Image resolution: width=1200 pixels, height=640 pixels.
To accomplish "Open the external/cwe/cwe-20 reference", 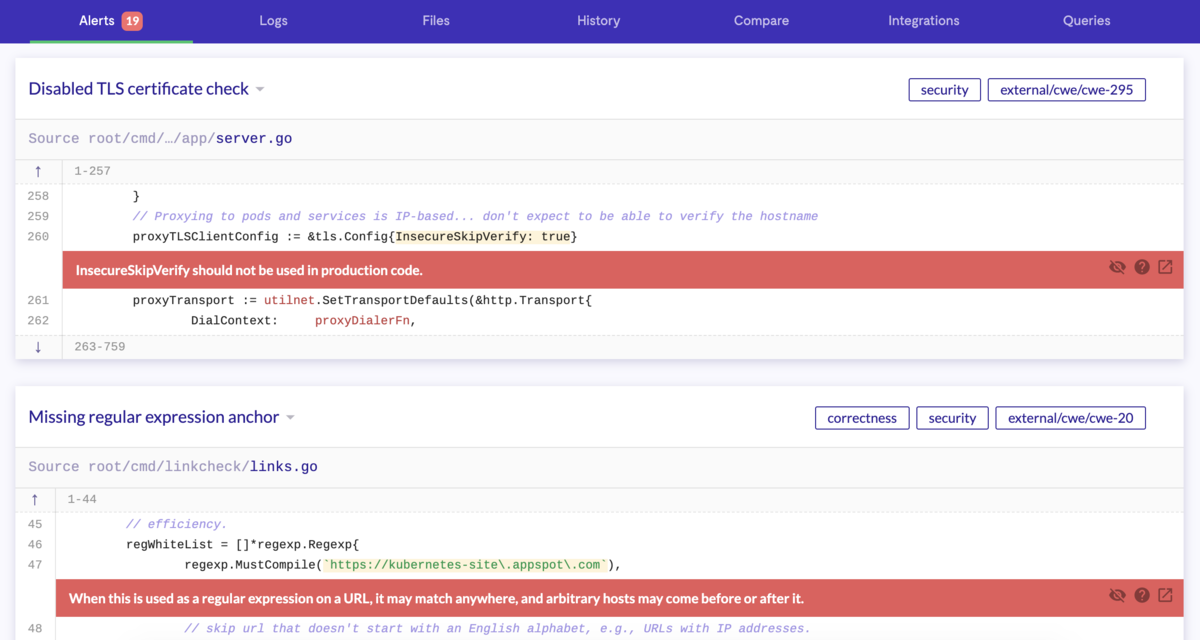I will (x=1070, y=417).
